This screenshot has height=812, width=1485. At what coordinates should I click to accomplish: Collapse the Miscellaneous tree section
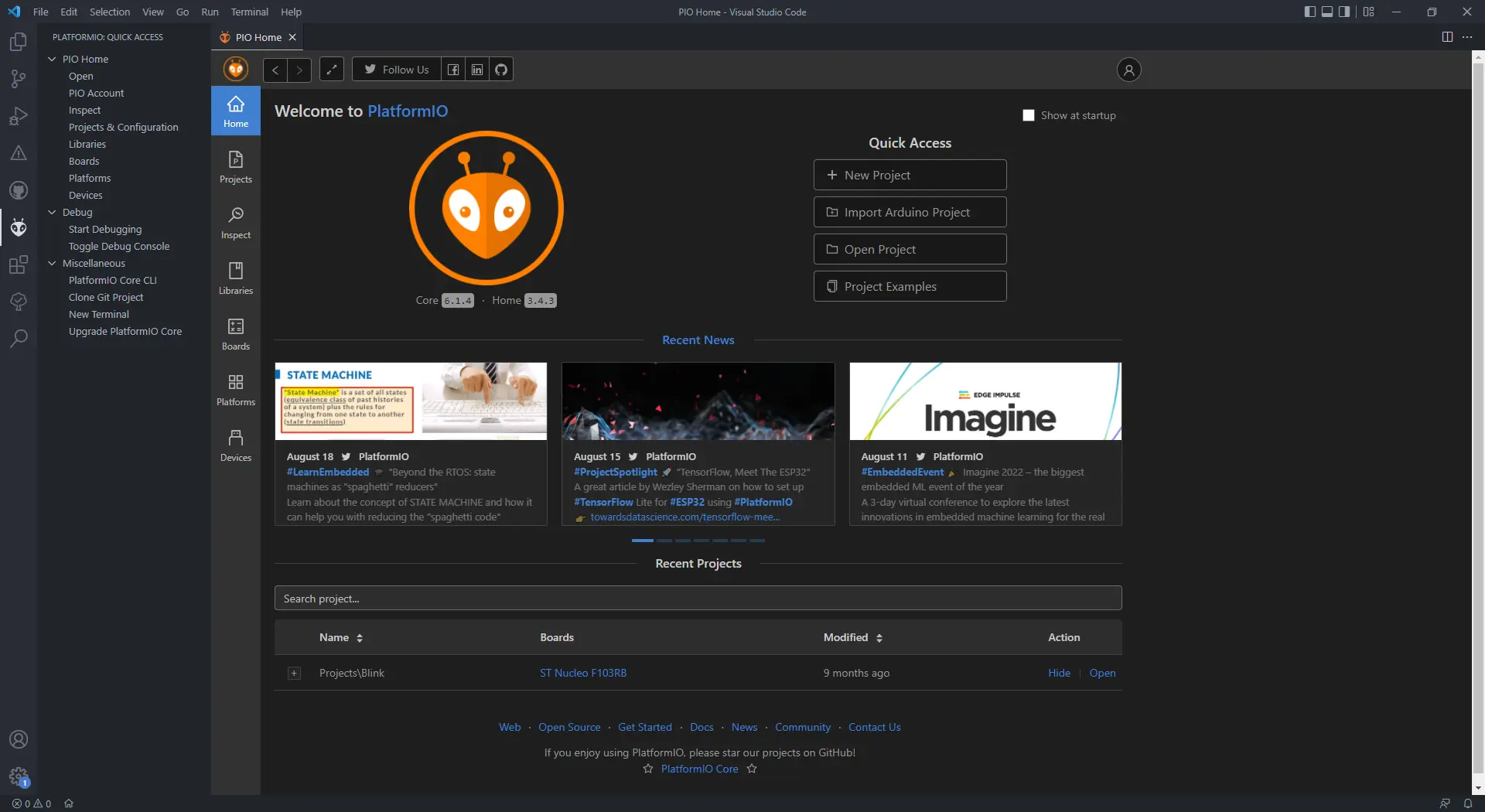[x=52, y=263]
